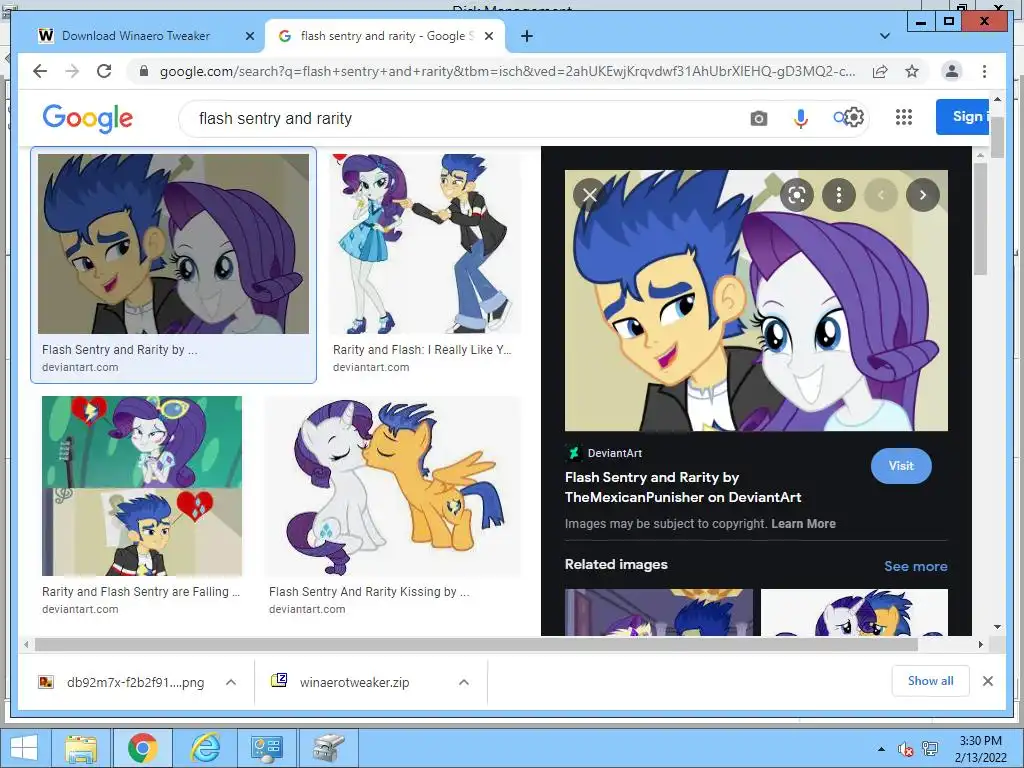Screen dimensions: 1024x768
Task: Click the muted volume tray icon
Action: [x=905, y=749]
